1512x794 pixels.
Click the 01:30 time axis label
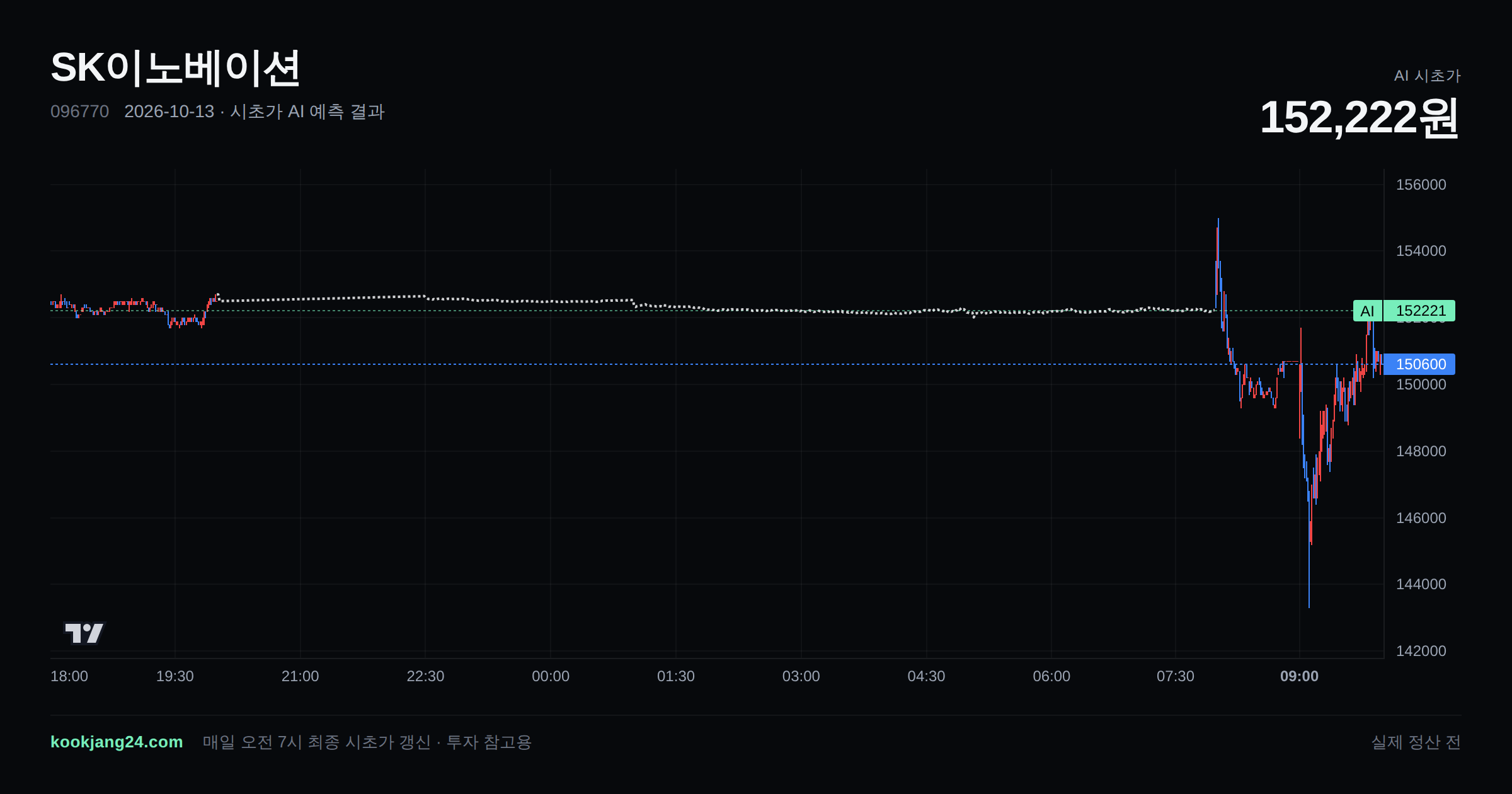676,676
